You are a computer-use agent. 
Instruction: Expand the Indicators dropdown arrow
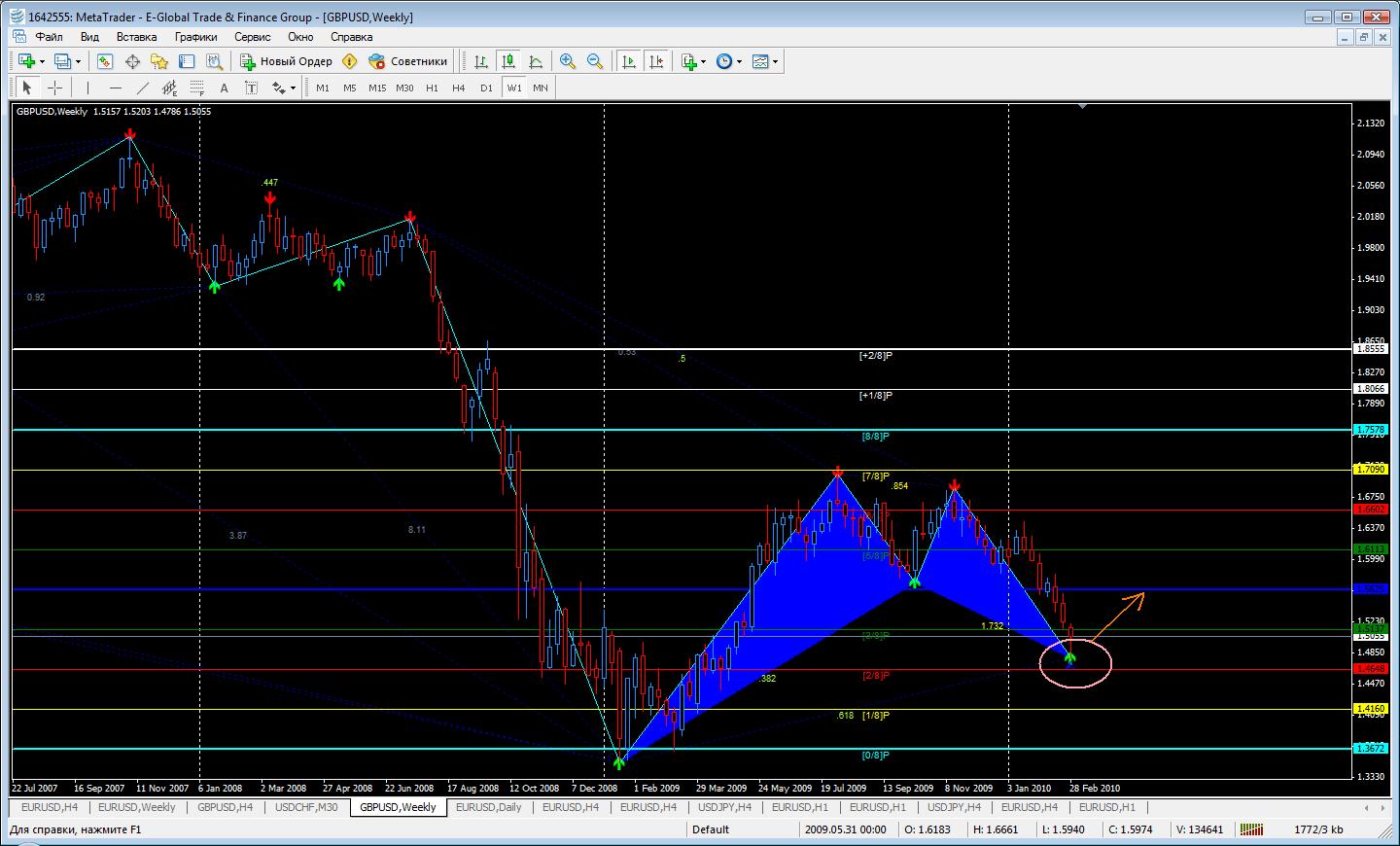coord(704,61)
